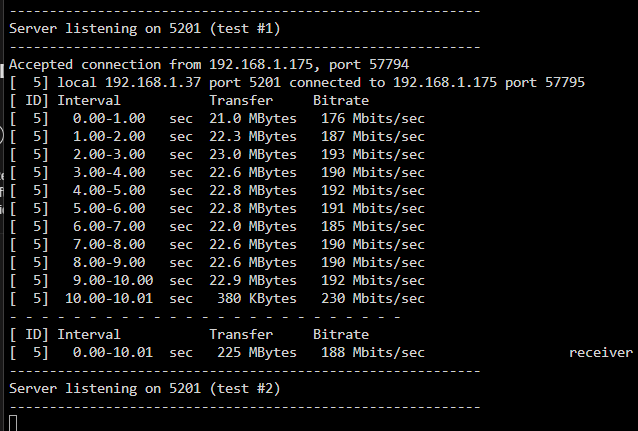Click the 176 Mbits/sec bitrate value
638x431 pixels.
coord(373,118)
